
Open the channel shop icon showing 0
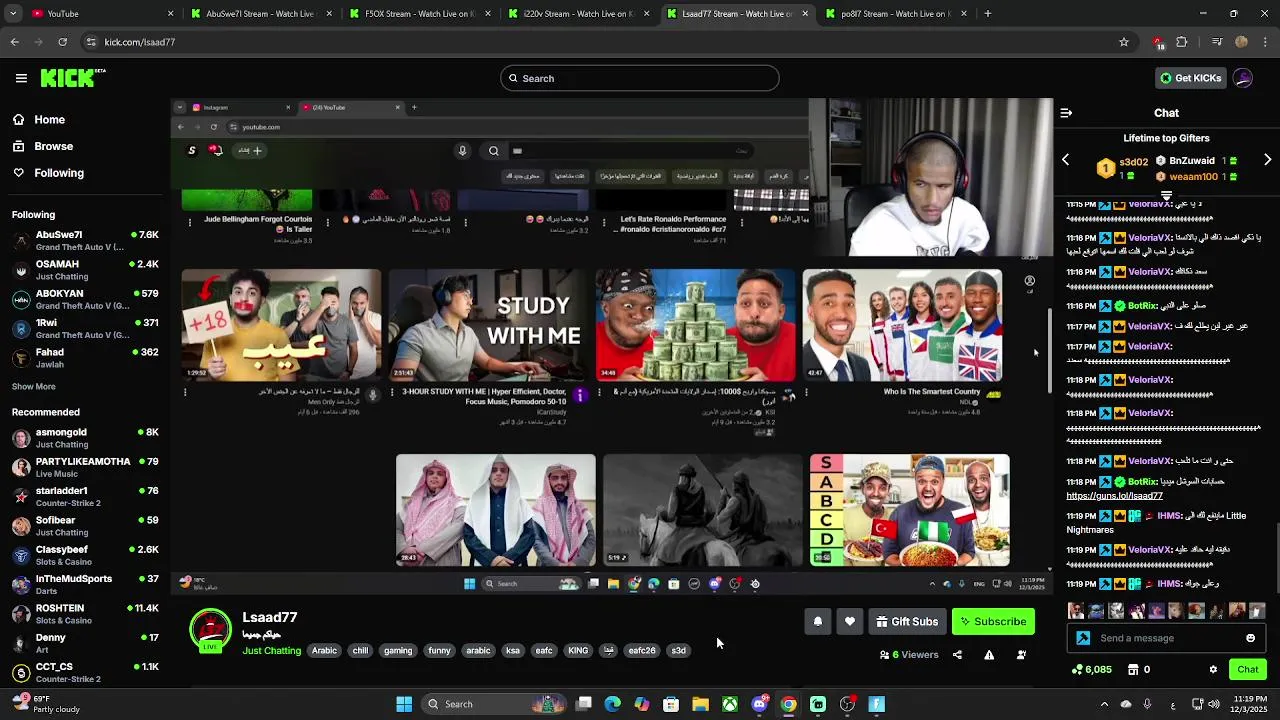(1139, 670)
